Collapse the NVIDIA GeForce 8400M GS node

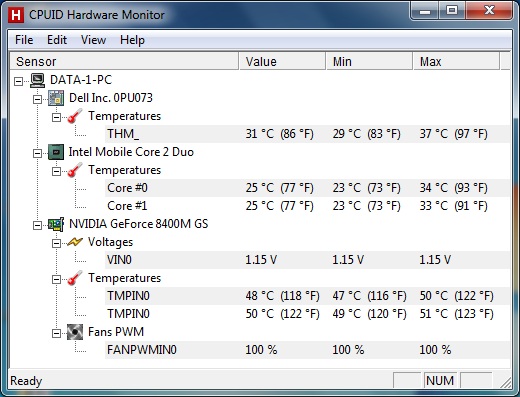coord(37,225)
